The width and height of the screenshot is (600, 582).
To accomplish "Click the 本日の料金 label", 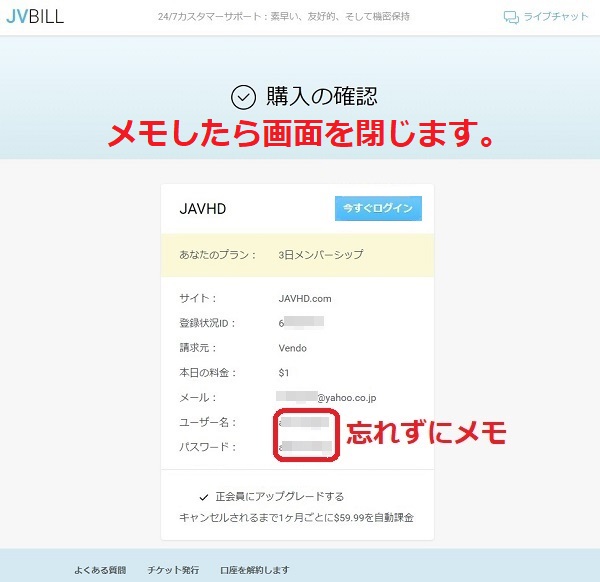I will coord(208,373).
